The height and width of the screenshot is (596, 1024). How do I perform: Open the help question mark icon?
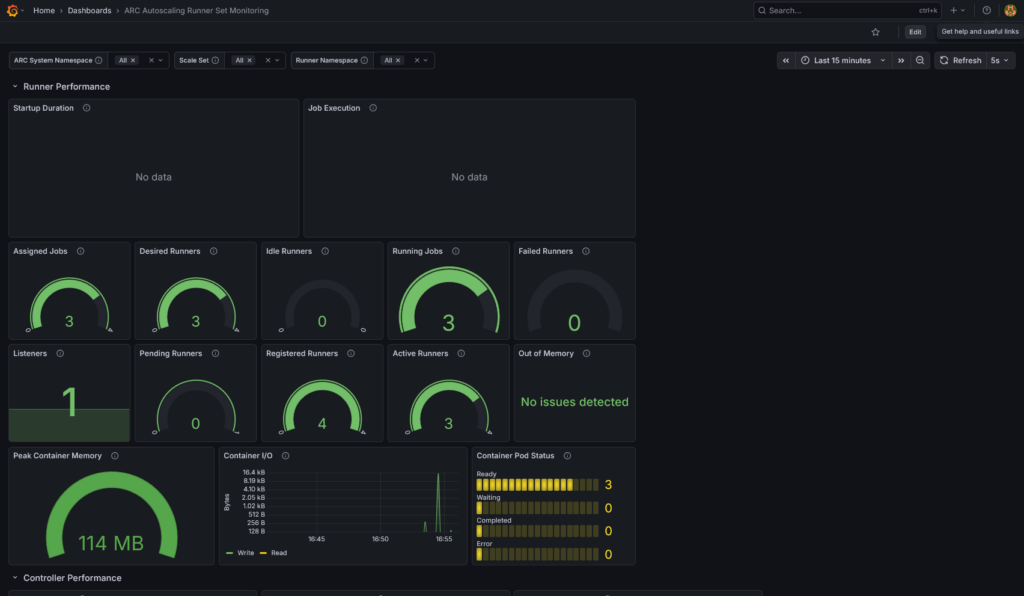coord(986,10)
